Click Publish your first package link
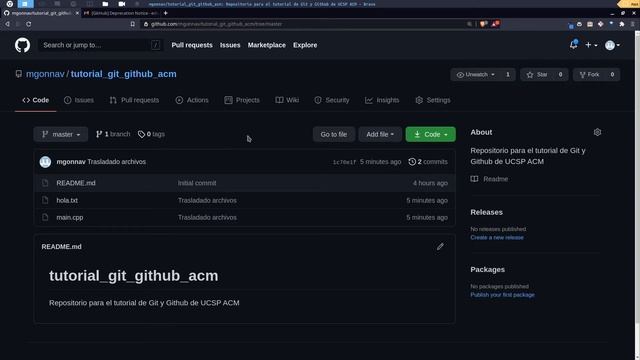The width and height of the screenshot is (640, 360). (502, 295)
